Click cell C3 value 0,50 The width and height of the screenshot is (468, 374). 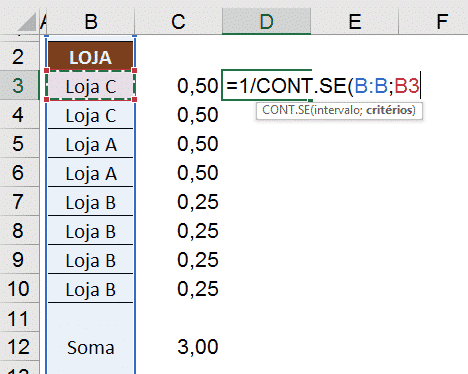point(178,85)
